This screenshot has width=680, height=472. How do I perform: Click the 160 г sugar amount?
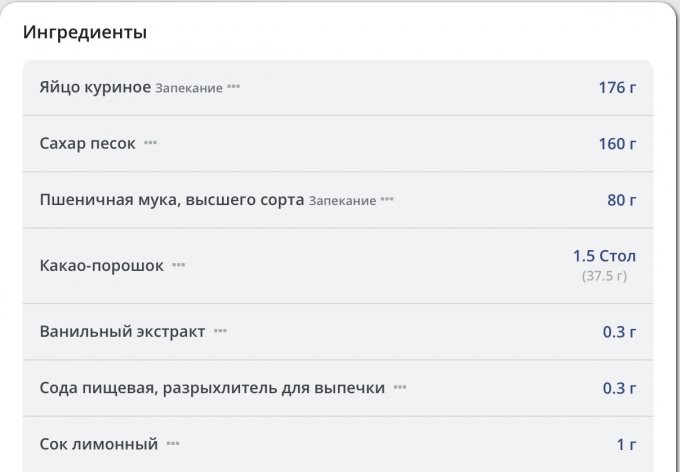(x=617, y=143)
